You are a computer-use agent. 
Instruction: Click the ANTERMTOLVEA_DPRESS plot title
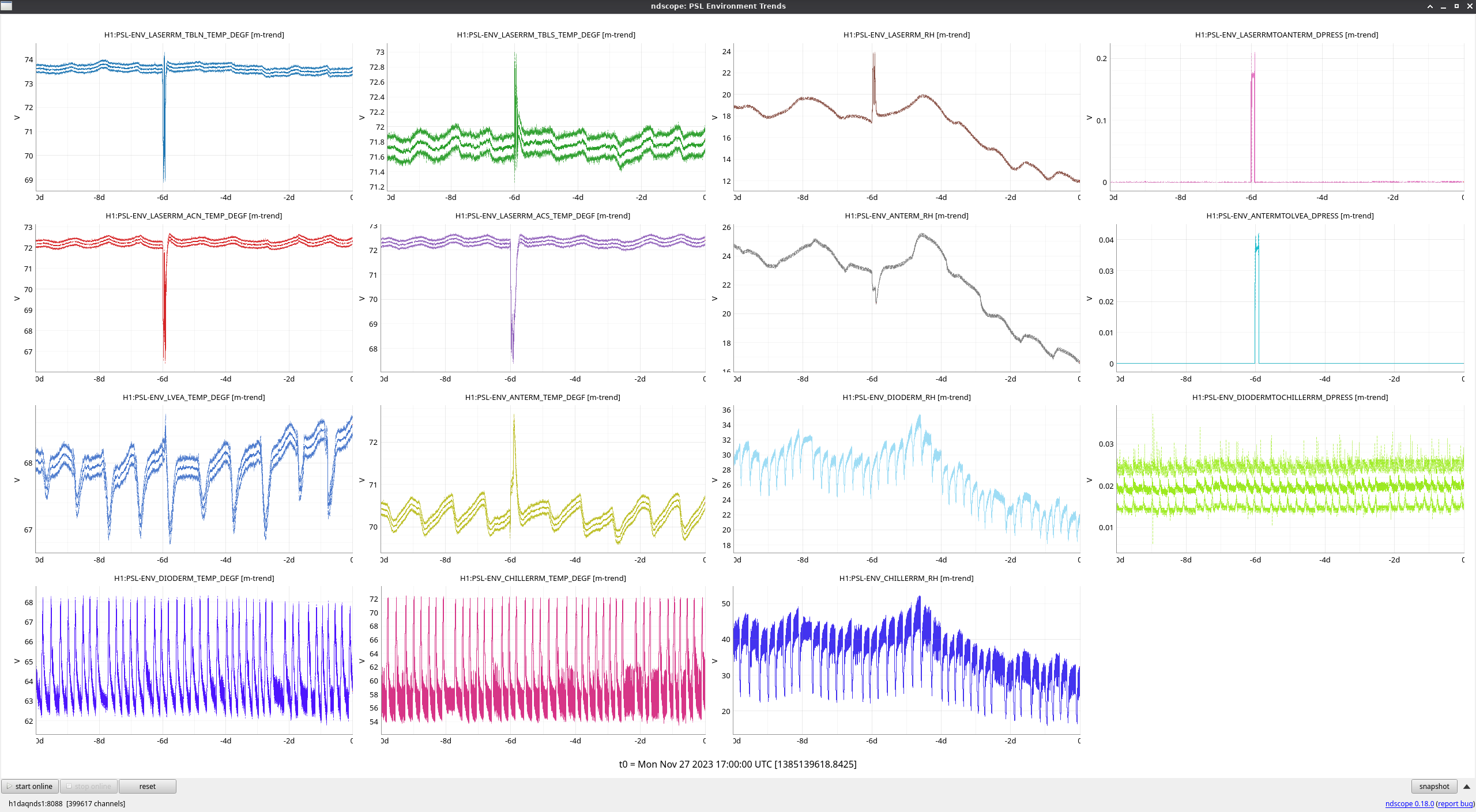(x=1289, y=216)
